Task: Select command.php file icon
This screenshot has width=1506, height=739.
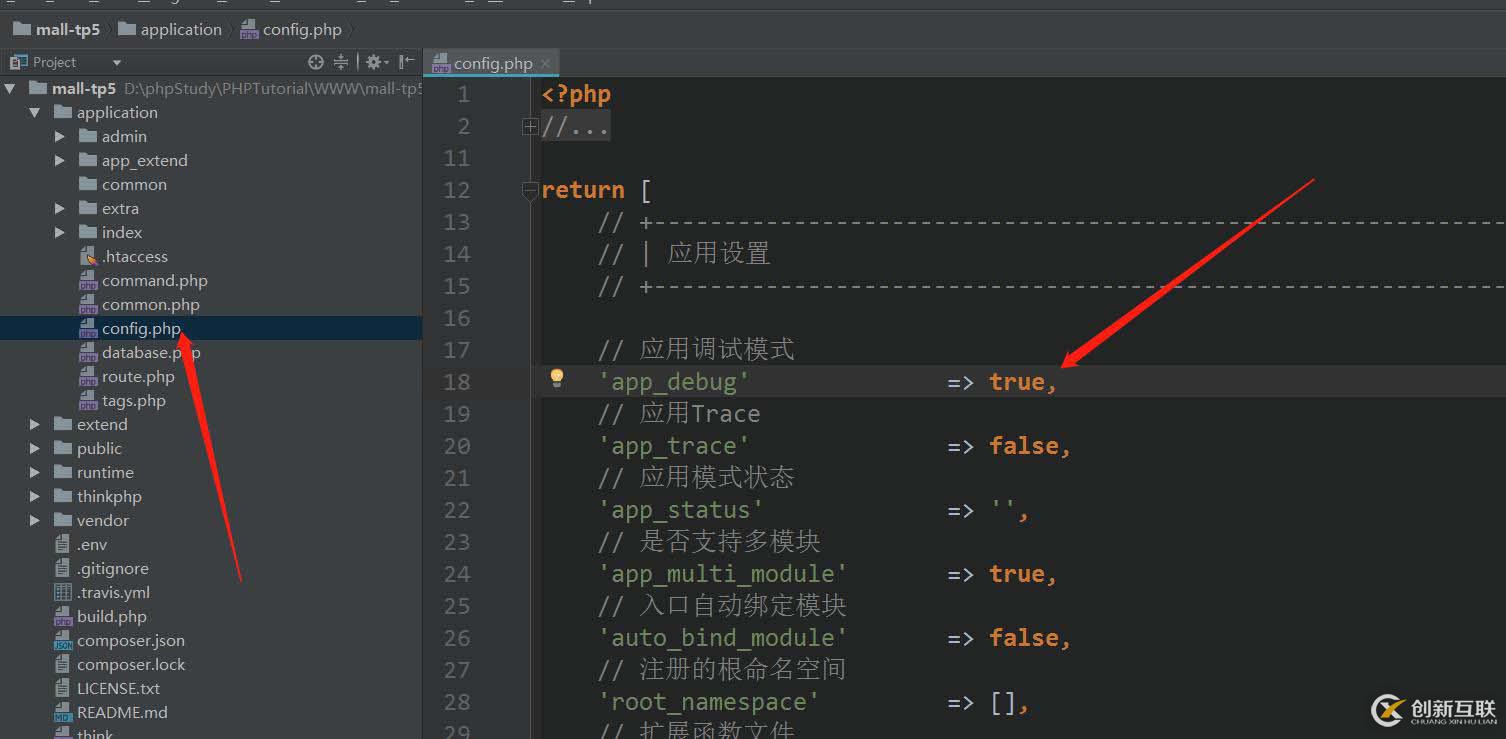Action: 87,281
